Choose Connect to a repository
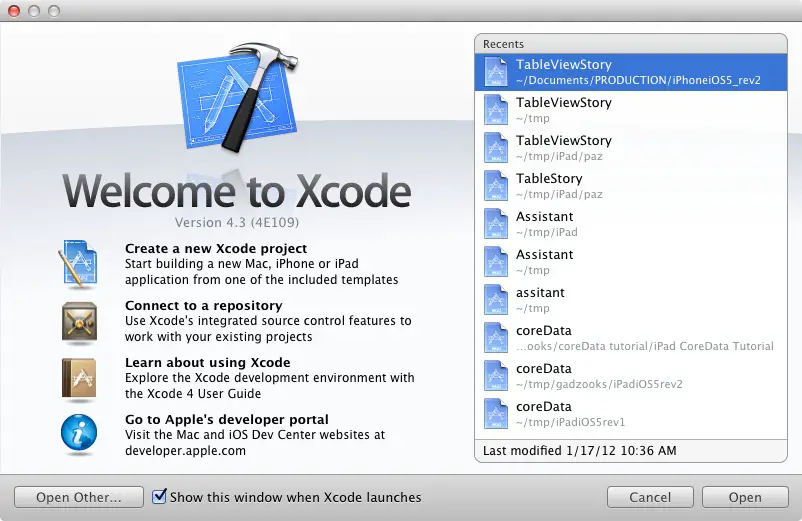 click(203, 306)
